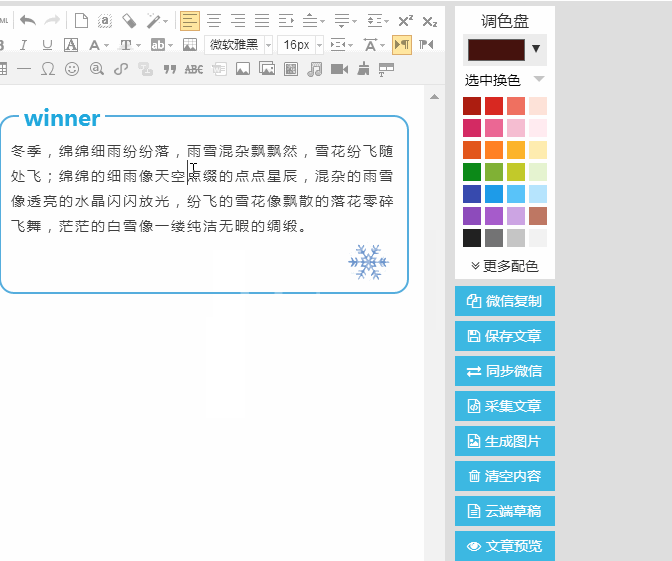Undo the last edit
Screen dimensions: 672x561
(28, 21)
